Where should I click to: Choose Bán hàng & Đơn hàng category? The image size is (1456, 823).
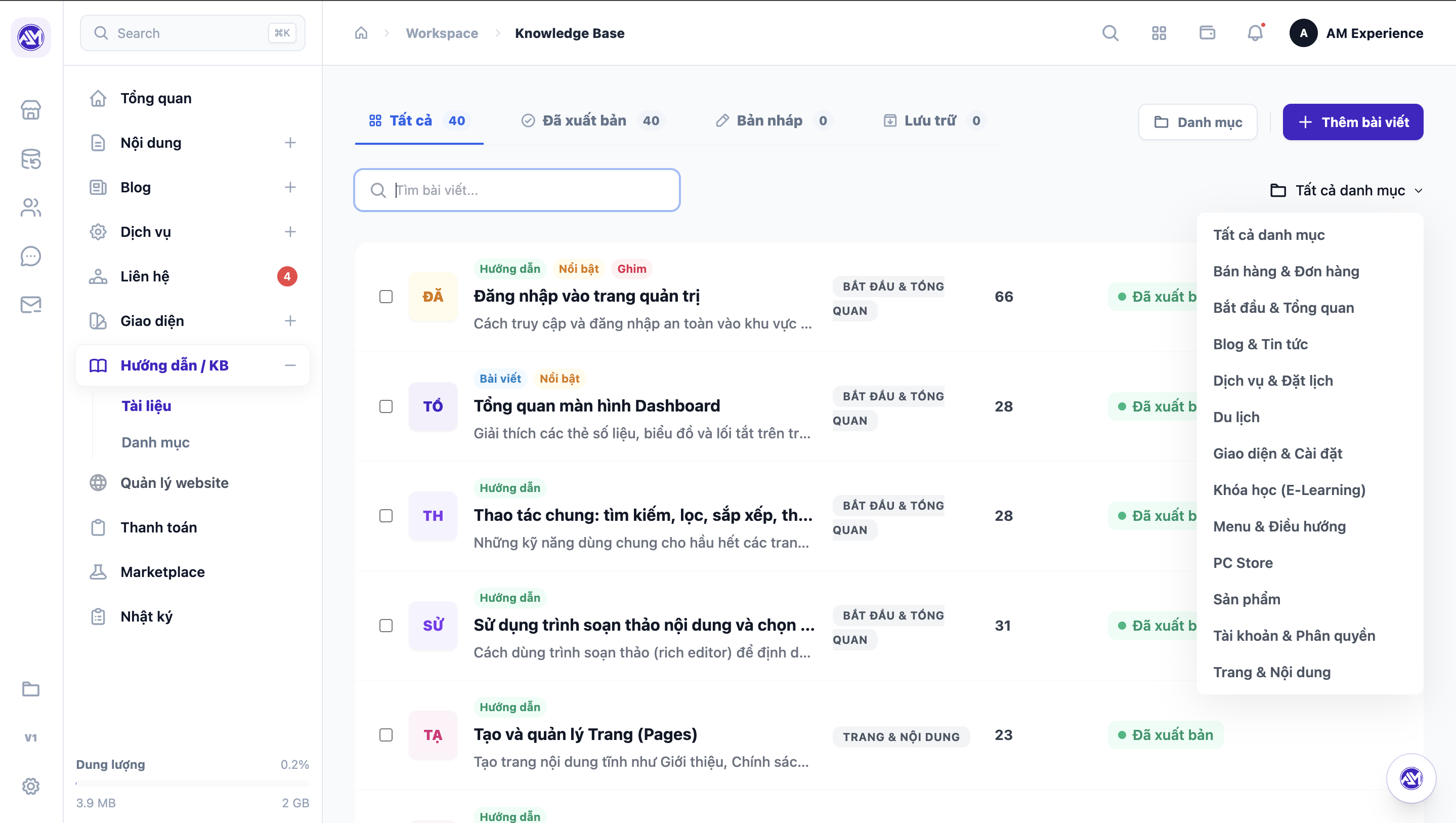[x=1310, y=271]
